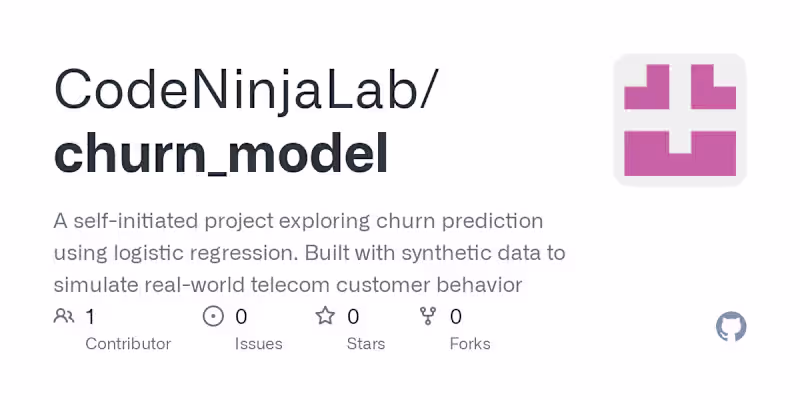Click the issues count number
This screenshot has height=400, width=800.
(241, 317)
